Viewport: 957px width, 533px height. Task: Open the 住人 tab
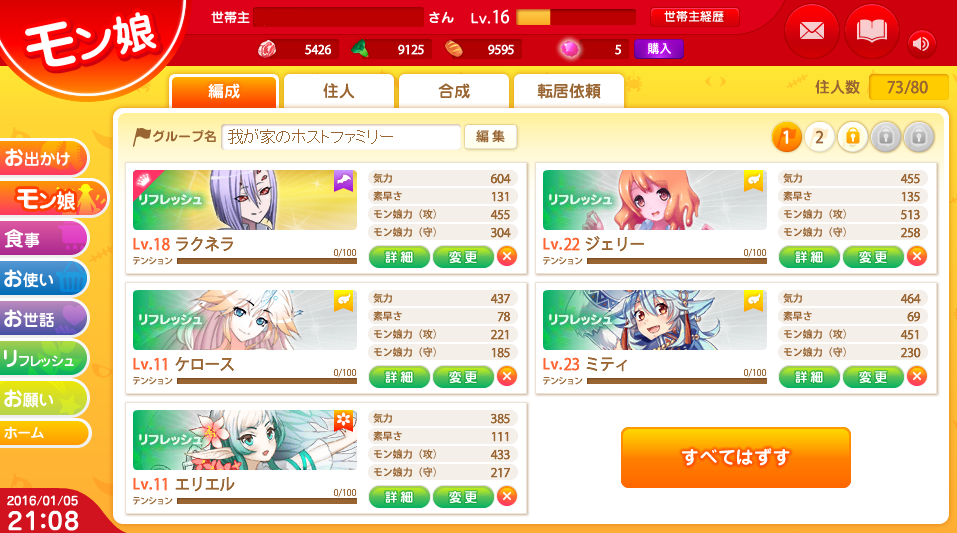(339, 92)
